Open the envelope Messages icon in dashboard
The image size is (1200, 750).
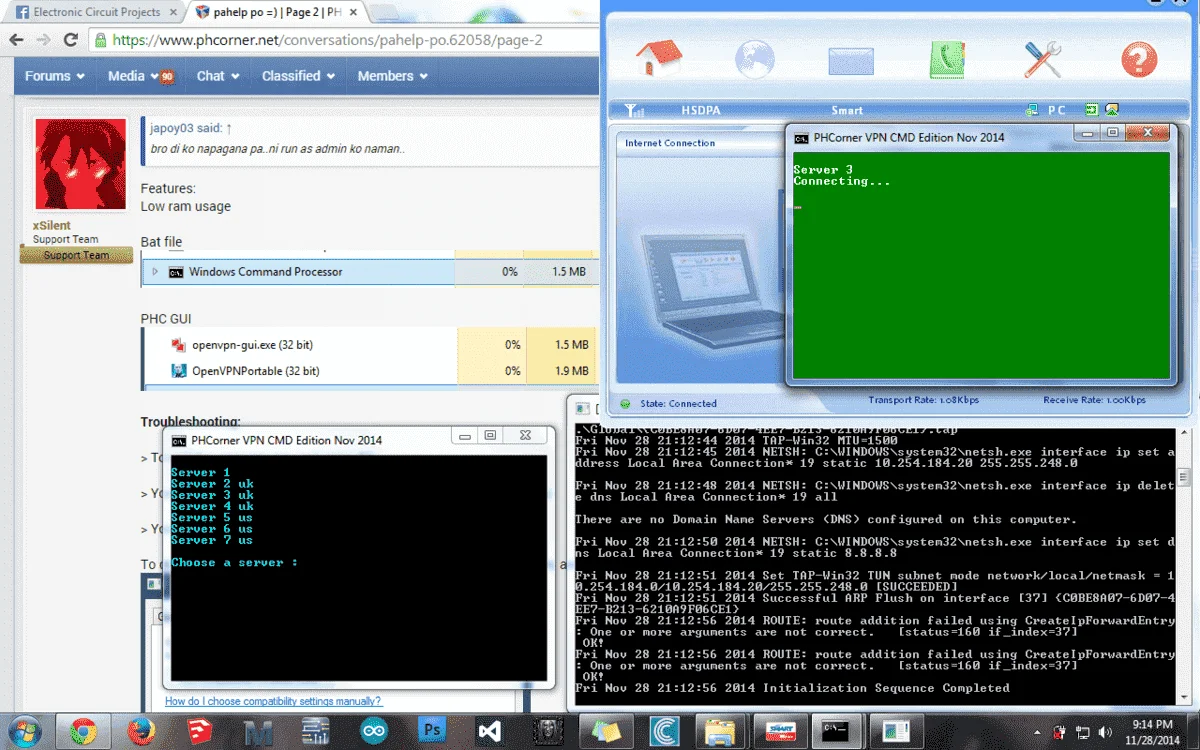tap(850, 61)
